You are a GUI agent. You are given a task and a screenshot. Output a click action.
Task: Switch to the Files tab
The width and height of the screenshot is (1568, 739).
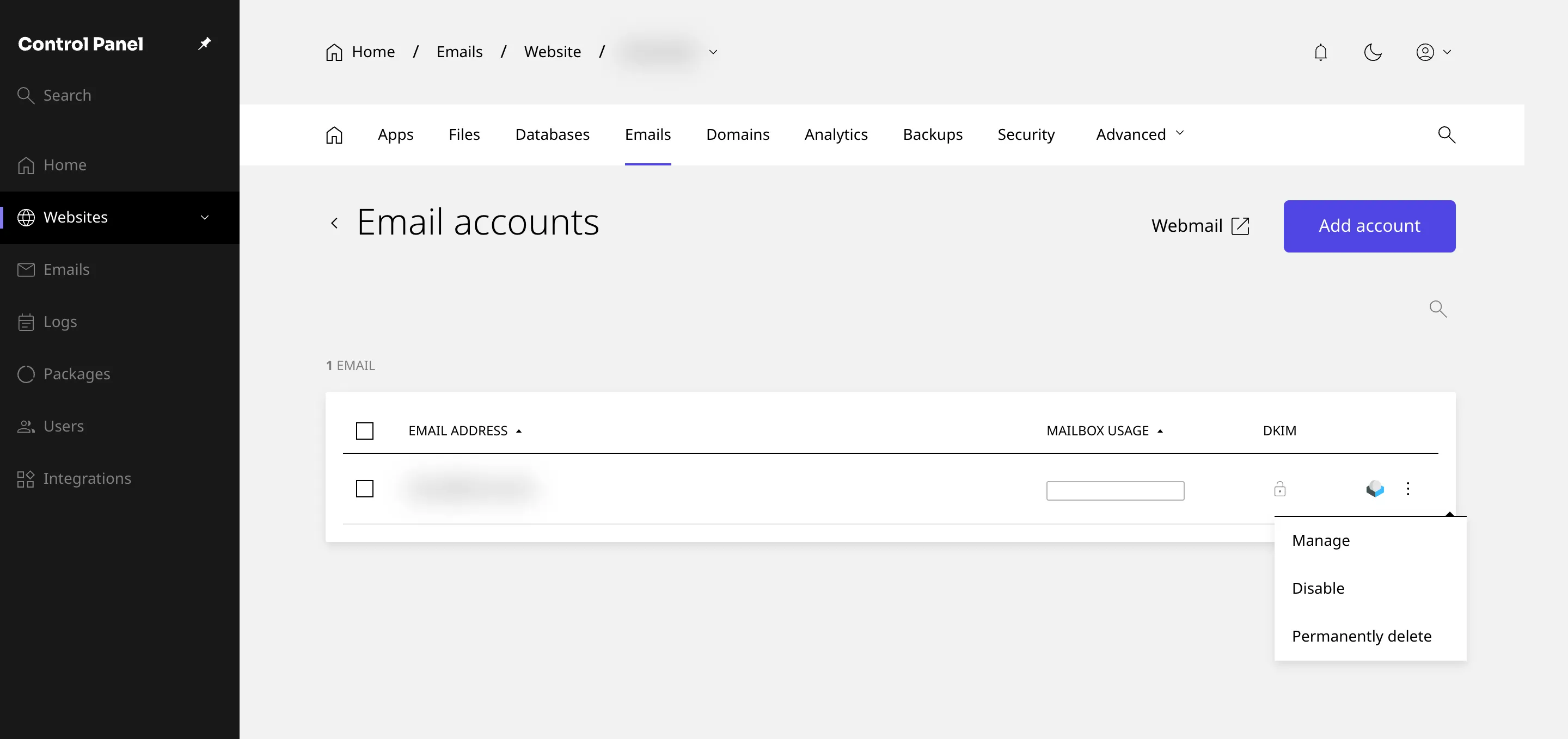point(464,134)
